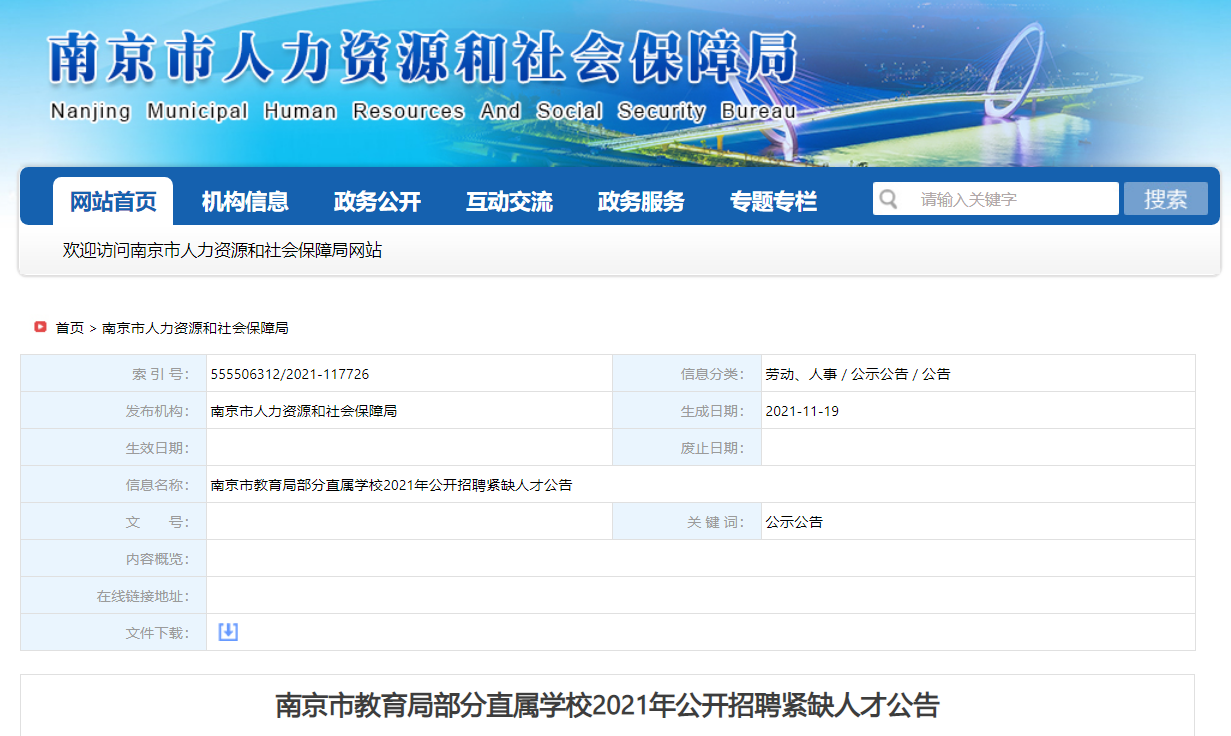This screenshot has height=736, width=1231.
Task: Open the 网站首页 navigation tab
Action: (x=113, y=202)
